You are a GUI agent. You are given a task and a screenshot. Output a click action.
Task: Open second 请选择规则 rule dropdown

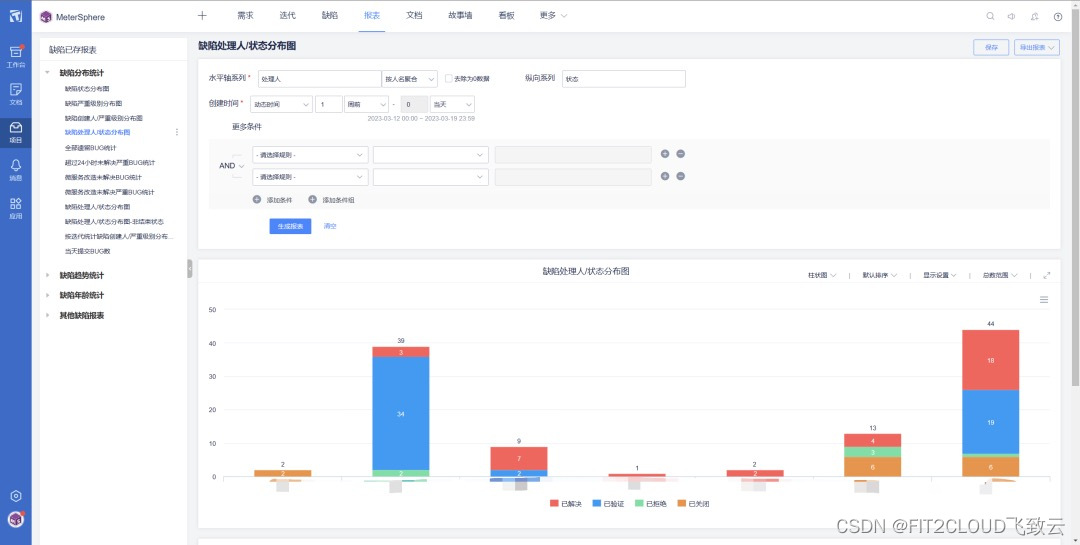pyautogui.click(x=310, y=177)
